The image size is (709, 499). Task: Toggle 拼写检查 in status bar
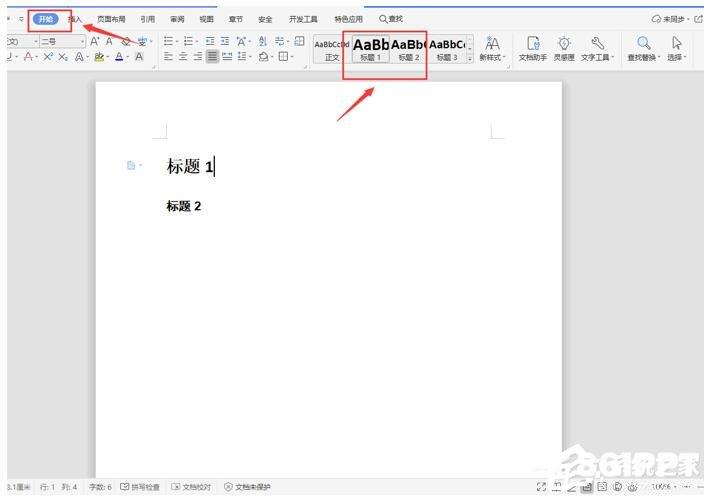click(140, 487)
